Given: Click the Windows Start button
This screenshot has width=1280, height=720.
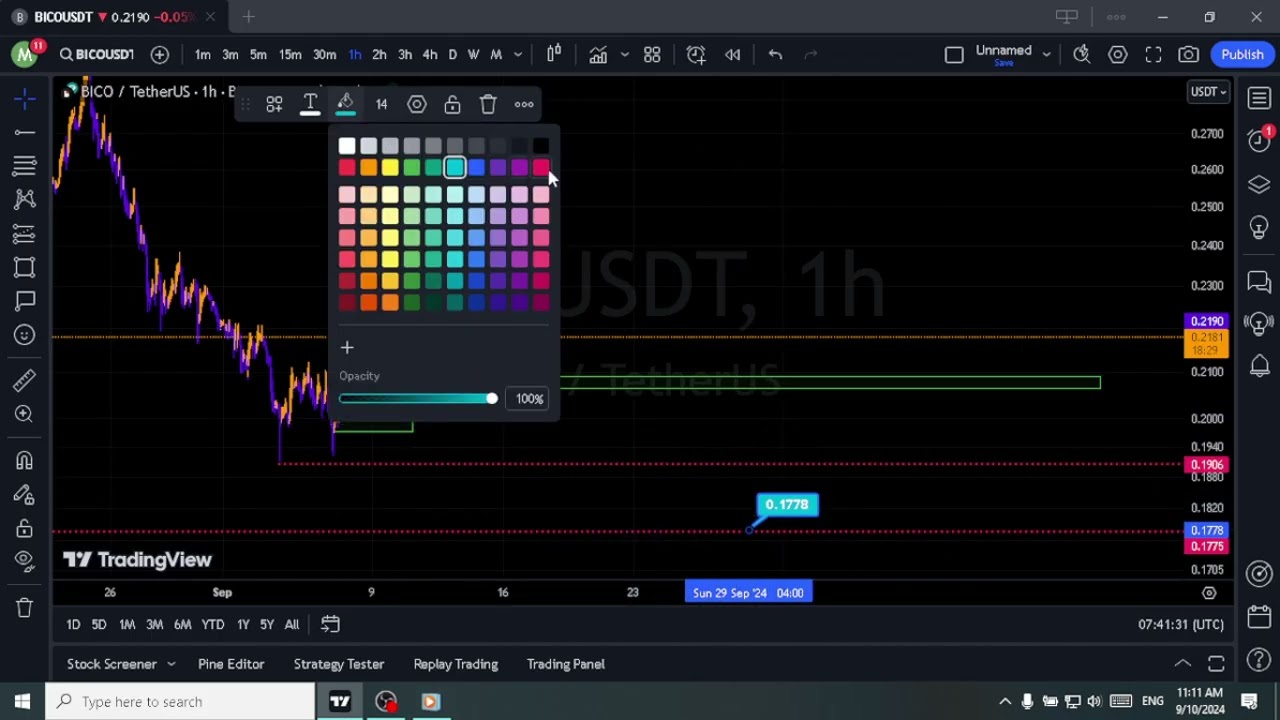Looking at the screenshot, I should (22, 701).
